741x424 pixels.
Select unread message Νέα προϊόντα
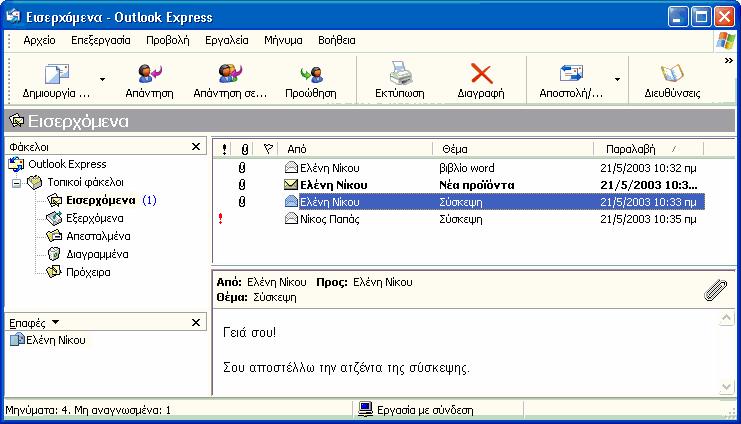click(459, 185)
